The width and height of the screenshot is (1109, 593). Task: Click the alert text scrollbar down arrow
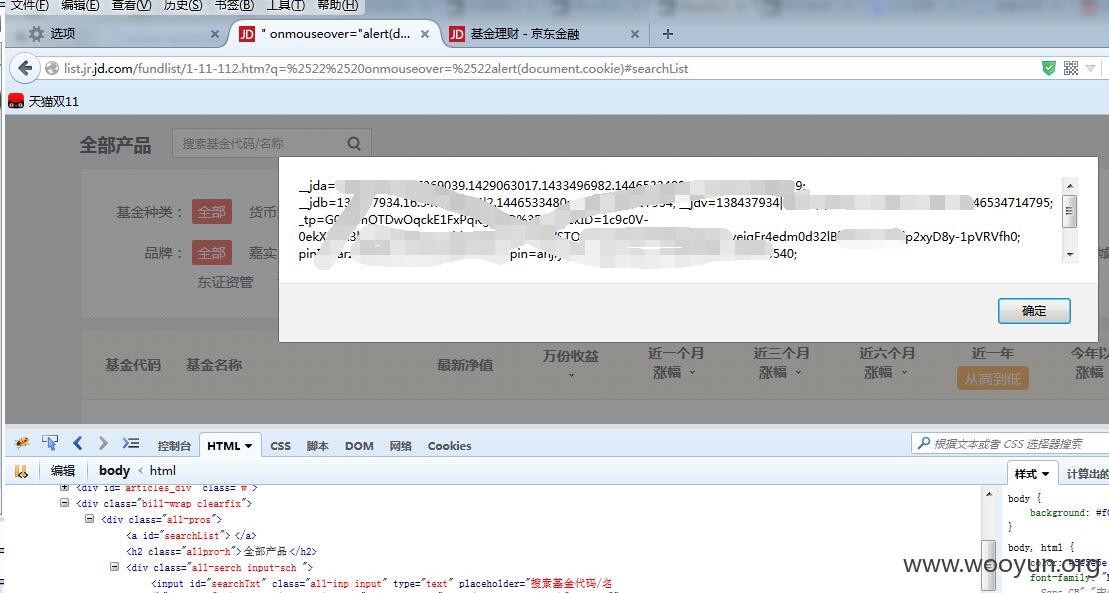[1069, 254]
